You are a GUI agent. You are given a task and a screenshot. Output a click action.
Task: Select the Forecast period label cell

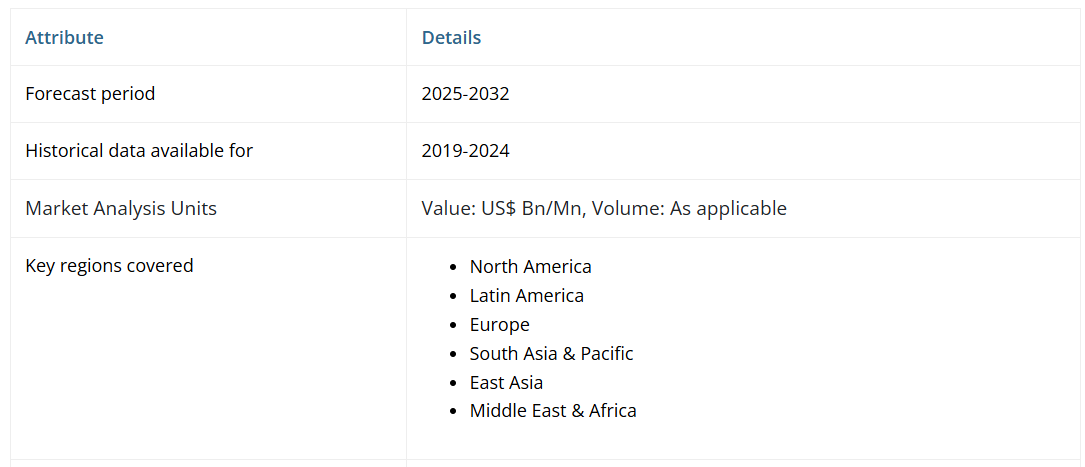(x=90, y=94)
